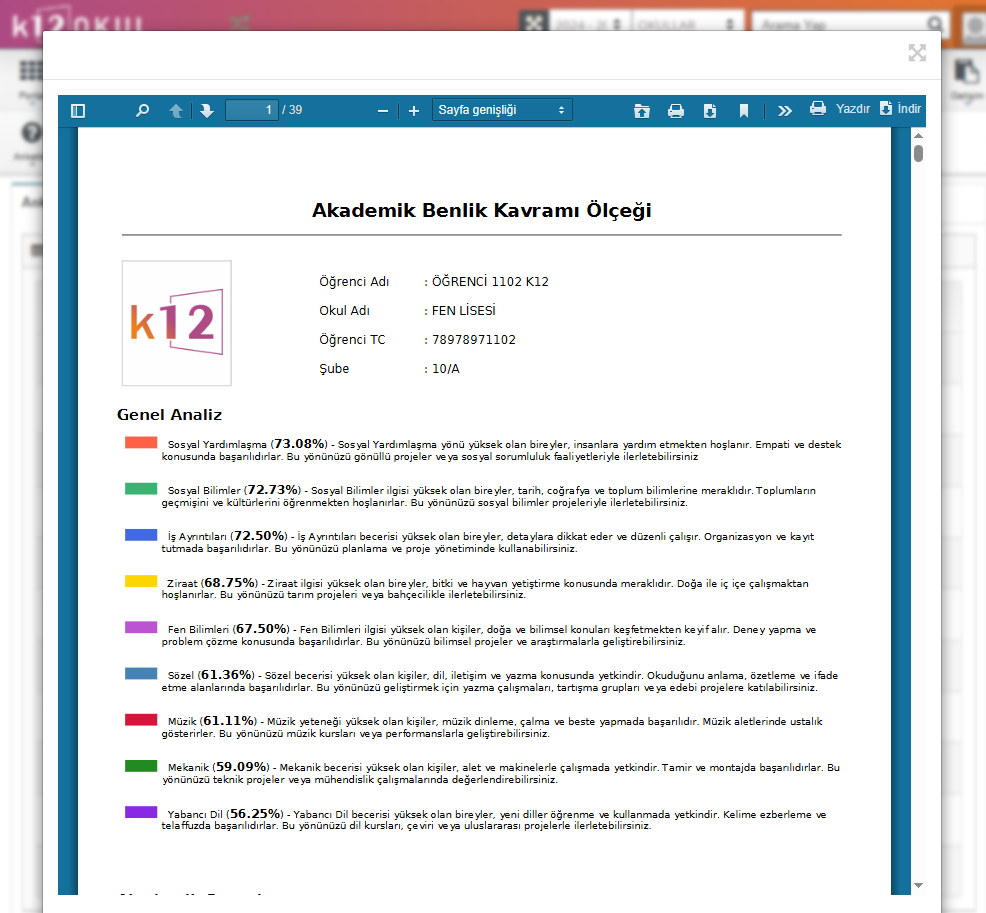
Task: Click the scroll up arrow of PDF scrollbar
Action: click(918, 135)
